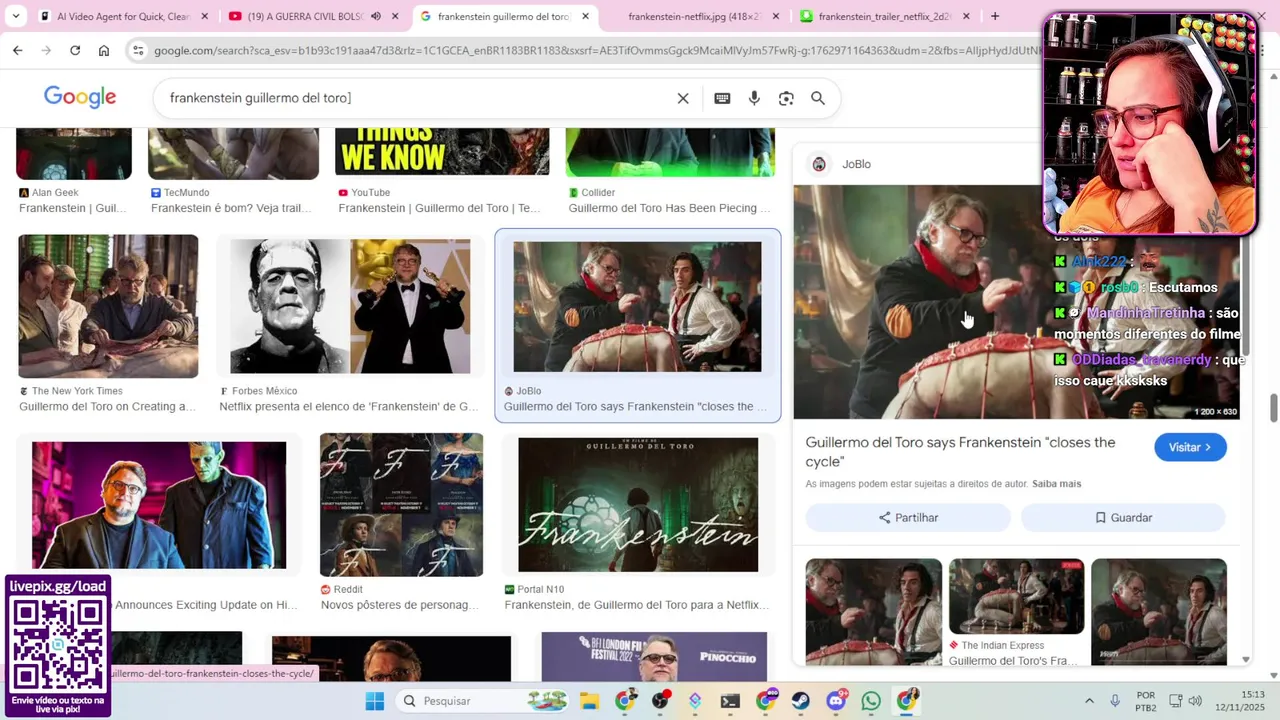Click the Visitar button in preview panel
Image resolution: width=1280 pixels, height=720 pixels.
pos(1190,447)
